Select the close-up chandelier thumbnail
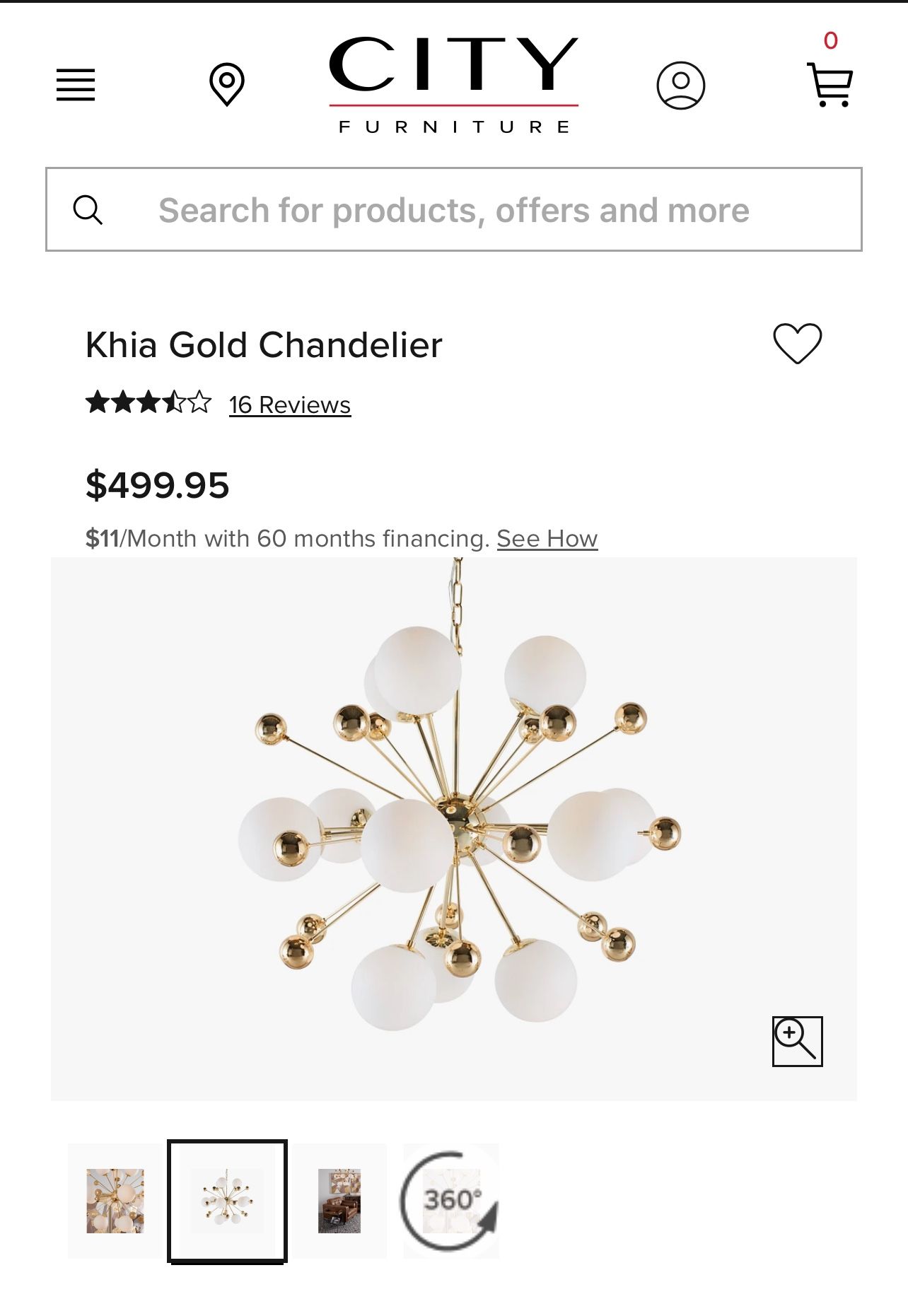The height and width of the screenshot is (1316, 908). (x=115, y=1201)
